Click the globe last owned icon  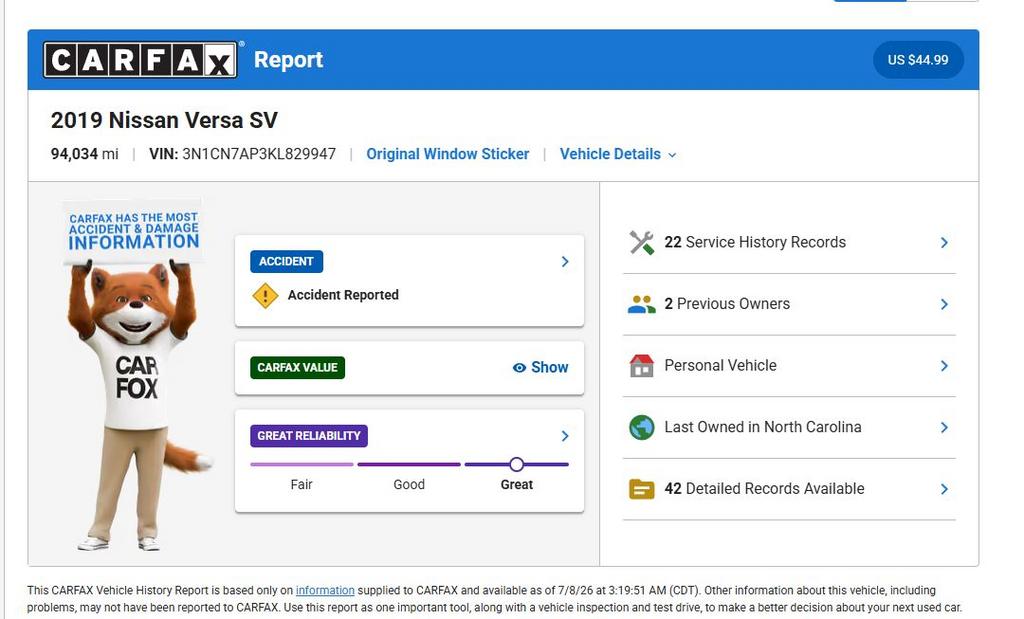pos(641,427)
